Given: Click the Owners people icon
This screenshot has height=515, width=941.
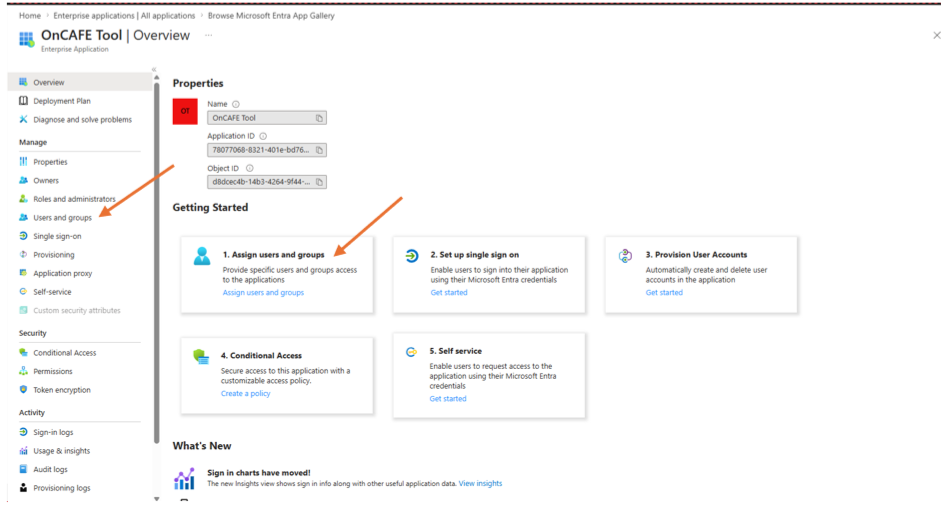Looking at the screenshot, I should [x=23, y=180].
